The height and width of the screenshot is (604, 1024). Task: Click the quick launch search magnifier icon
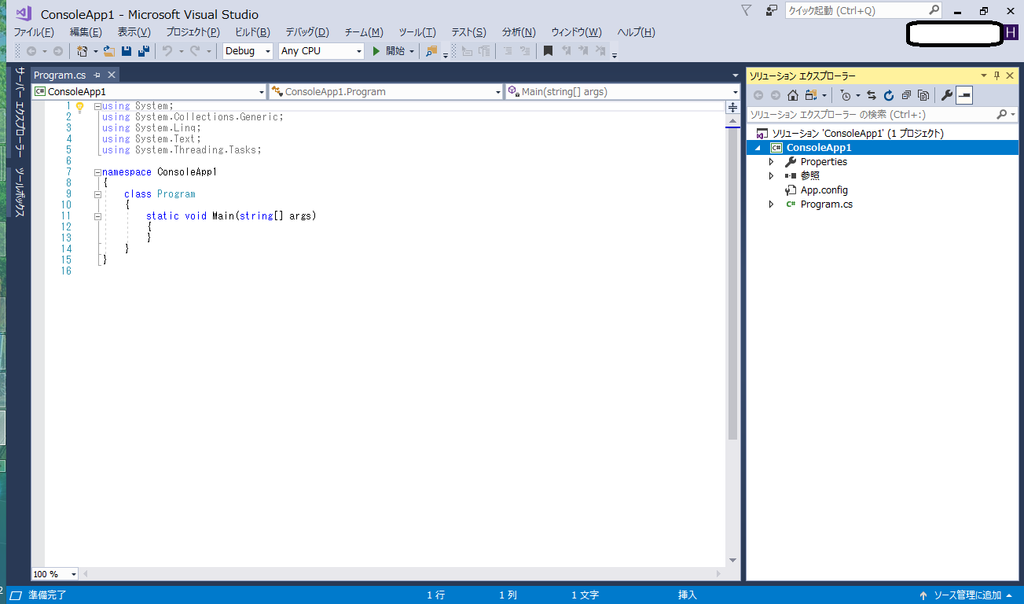[934, 10]
